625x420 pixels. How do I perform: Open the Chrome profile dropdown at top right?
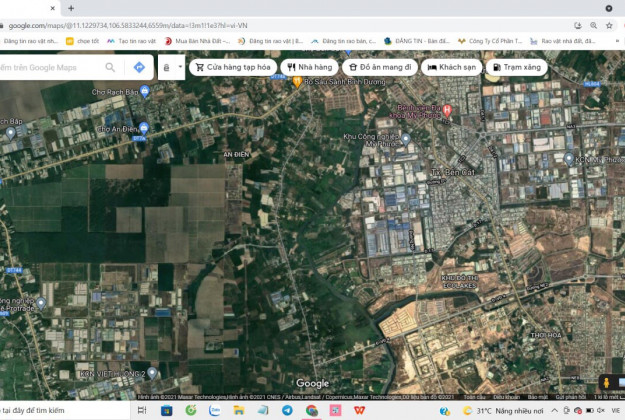(608, 8)
